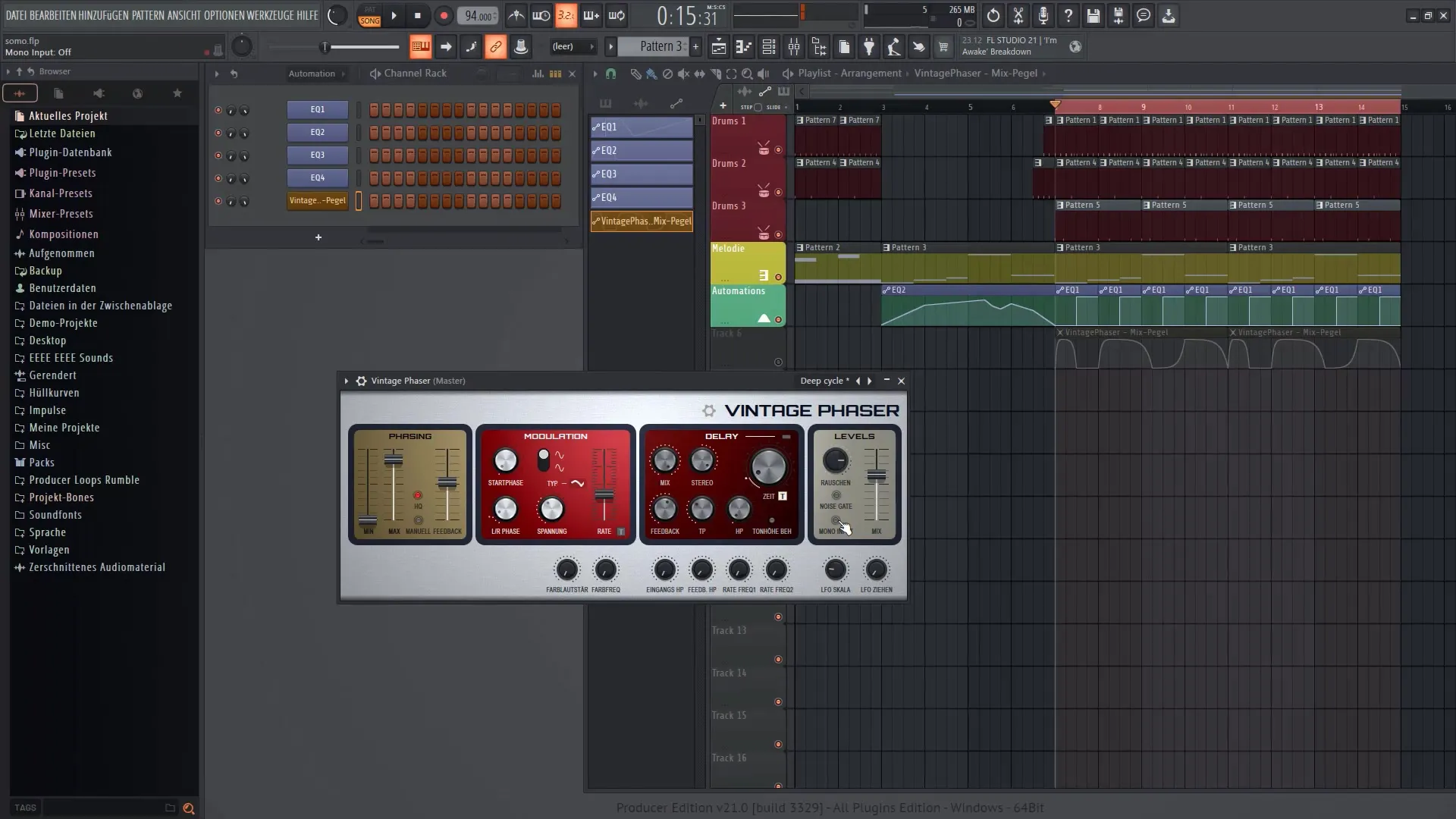Image resolution: width=1456 pixels, height=819 pixels.
Task: Click the orange search icon at the browser bottom
Action: [189, 808]
